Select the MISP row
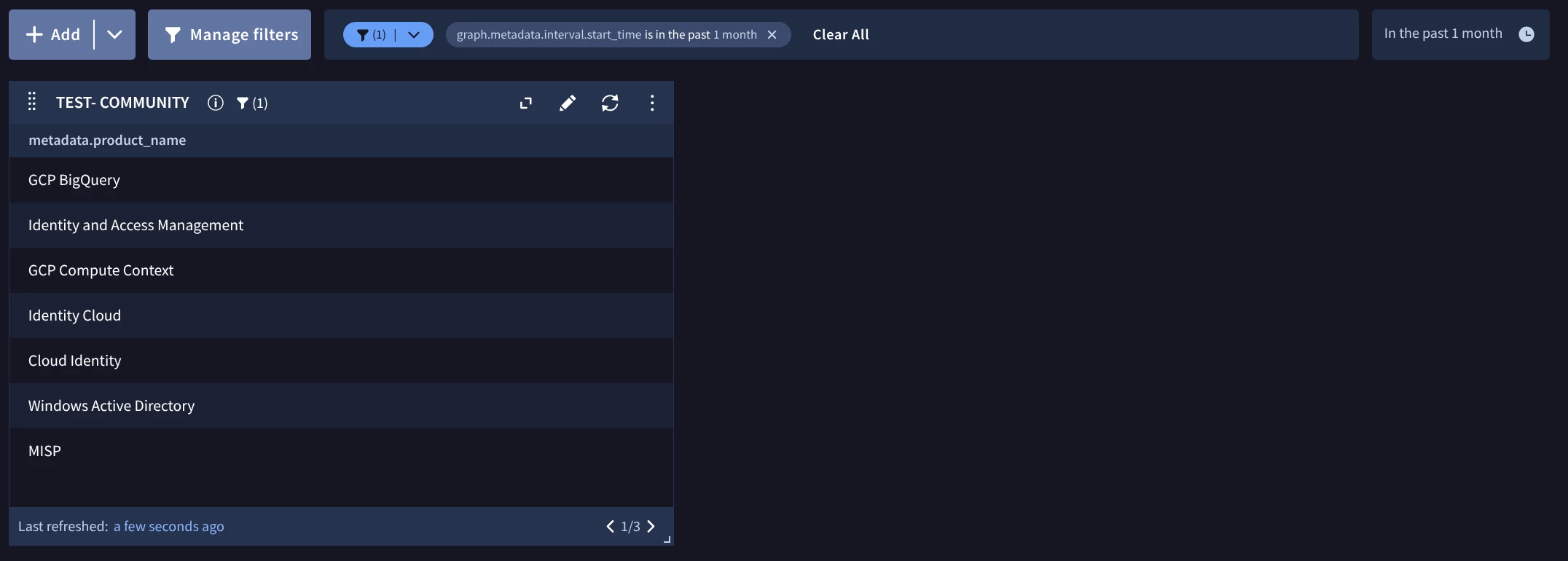This screenshot has width=1568, height=561. 341,451
